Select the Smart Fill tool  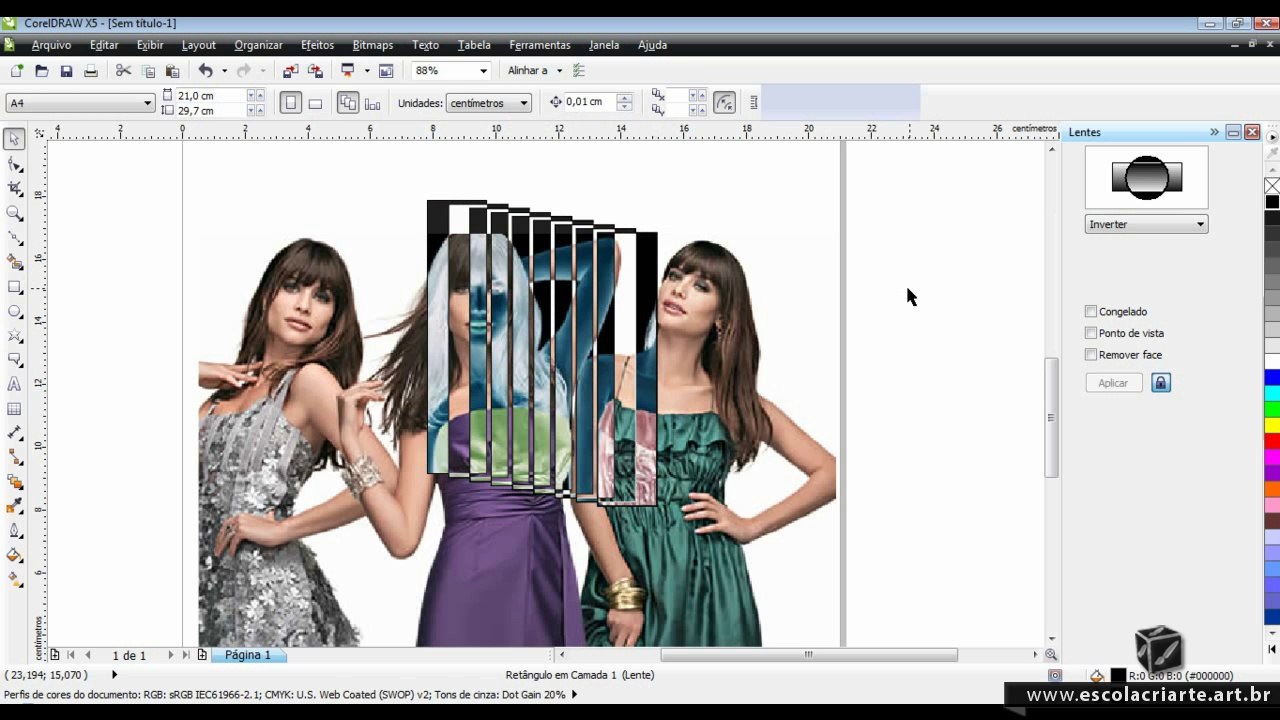pyautogui.click(x=14, y=262)
